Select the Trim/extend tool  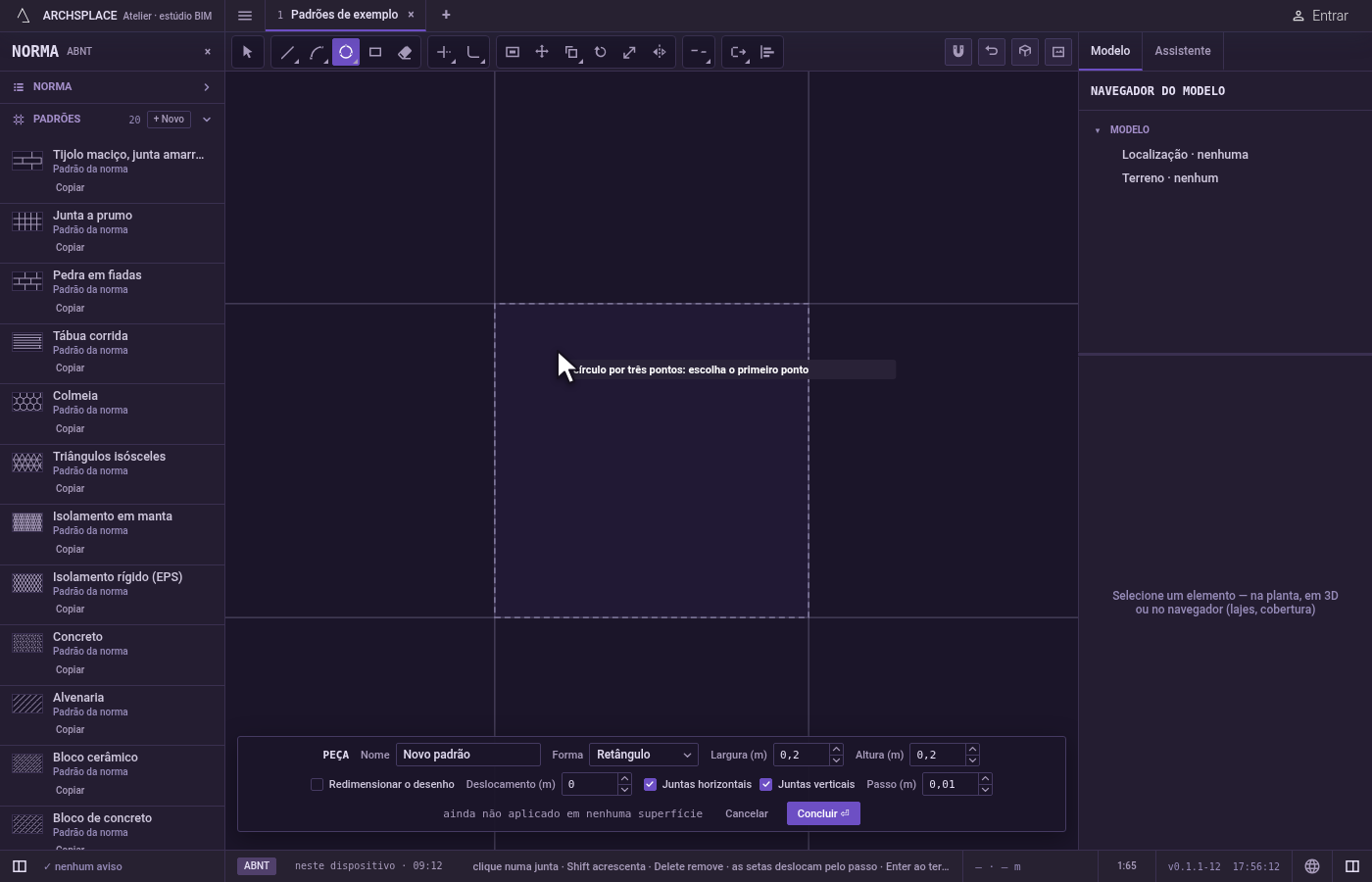pyautogui.click(x=444, y=52)
